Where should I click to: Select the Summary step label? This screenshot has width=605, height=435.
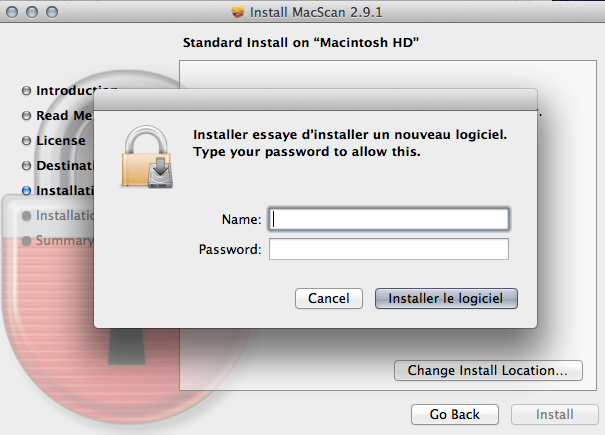(x=64, y=241)
